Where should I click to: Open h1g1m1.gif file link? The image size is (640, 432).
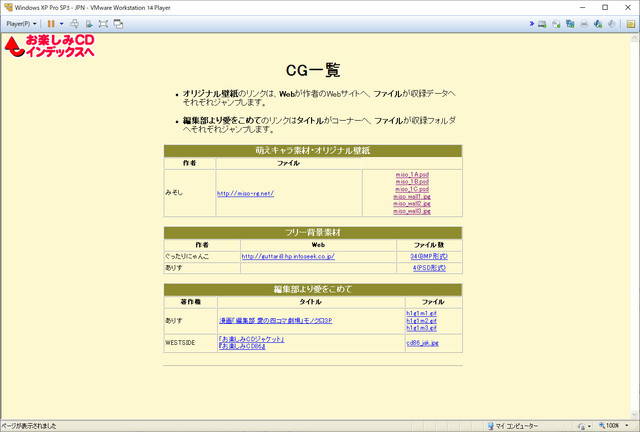(x=421, y=313)
